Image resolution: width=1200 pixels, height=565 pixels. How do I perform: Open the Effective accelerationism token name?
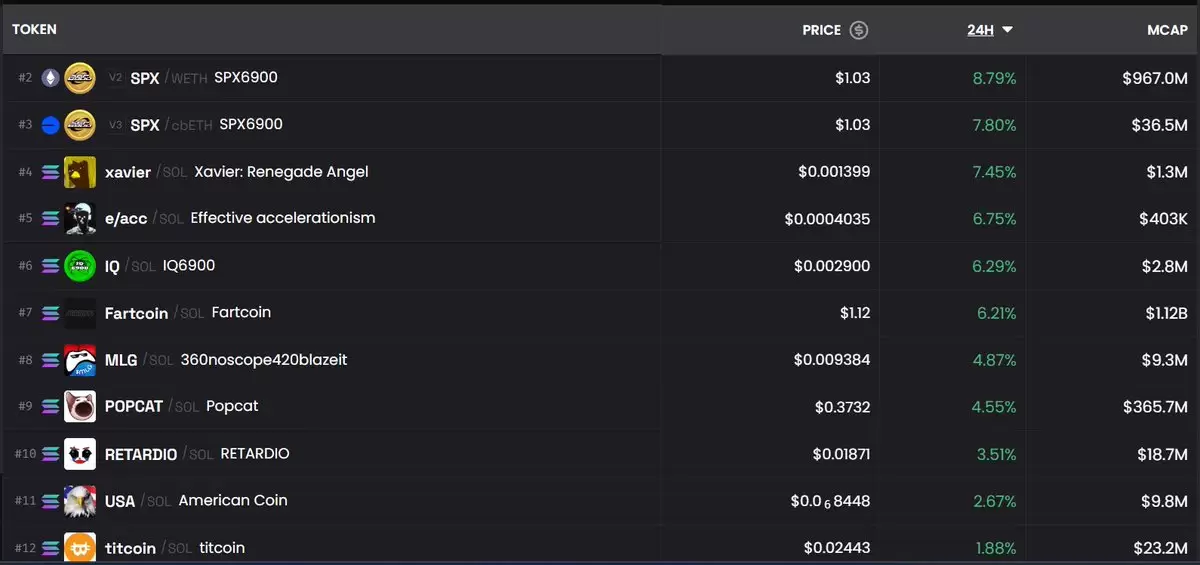(283, 218)
